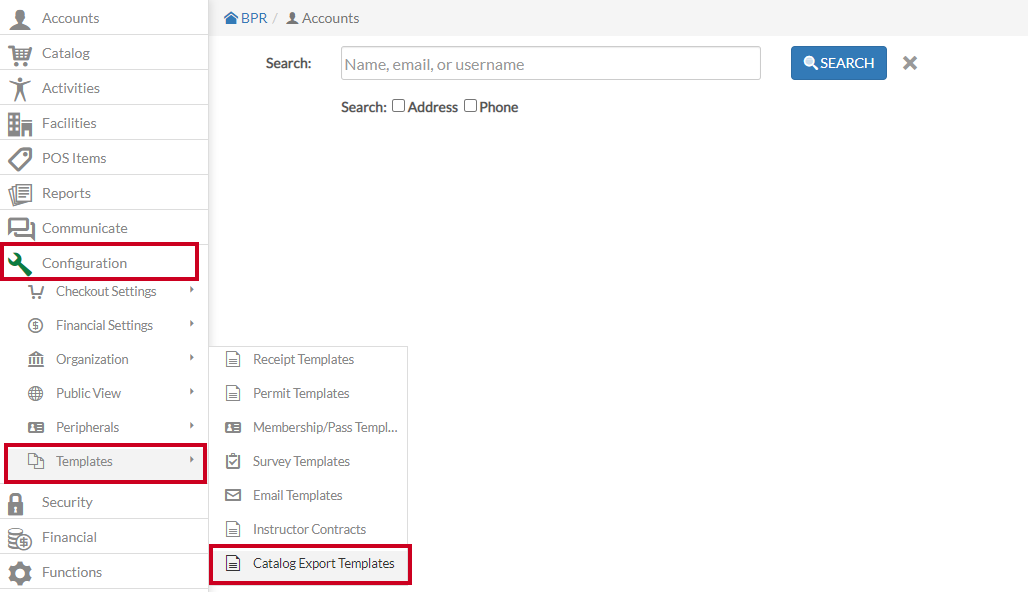Click the Membership/Pass Templates card icon
The width and height of the screenshot is (1028, 592).
(x=233, y=427)
